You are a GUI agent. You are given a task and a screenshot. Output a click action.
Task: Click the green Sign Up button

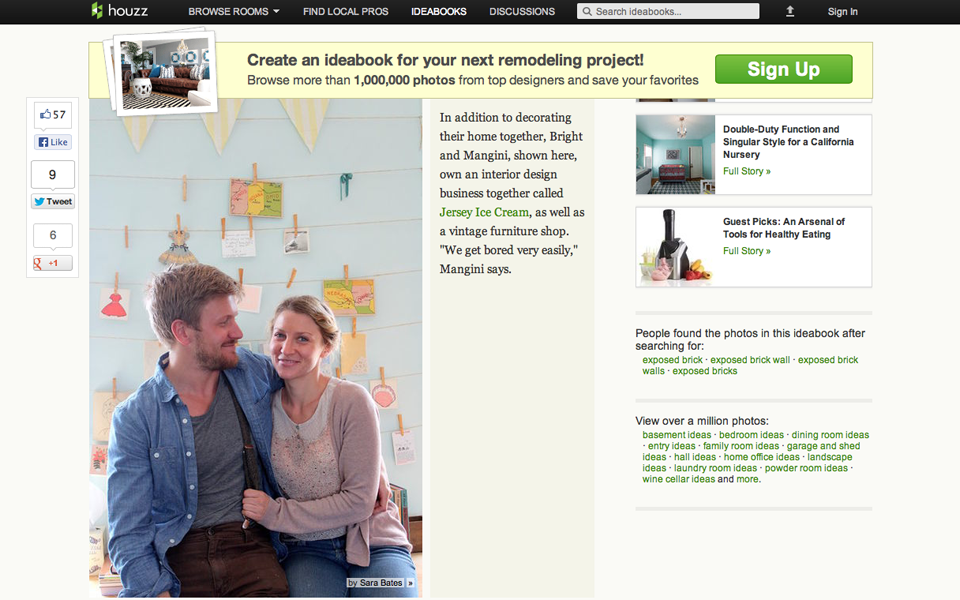[x=783, y=69]
